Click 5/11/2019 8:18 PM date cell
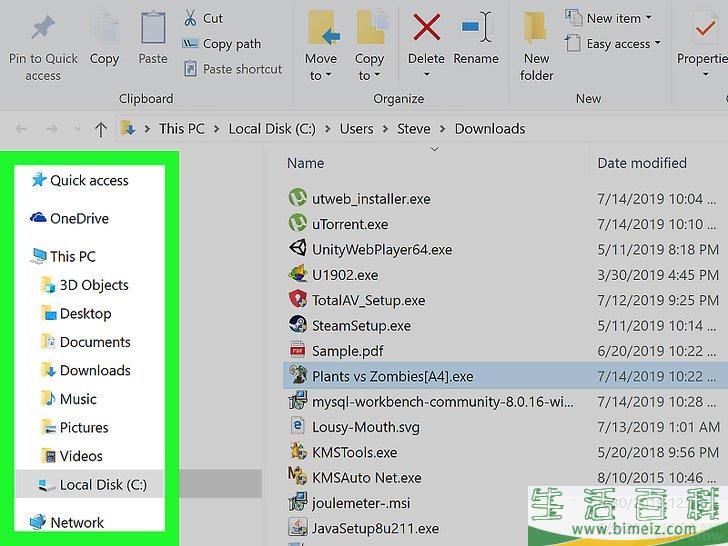 (x=658, y=250)
